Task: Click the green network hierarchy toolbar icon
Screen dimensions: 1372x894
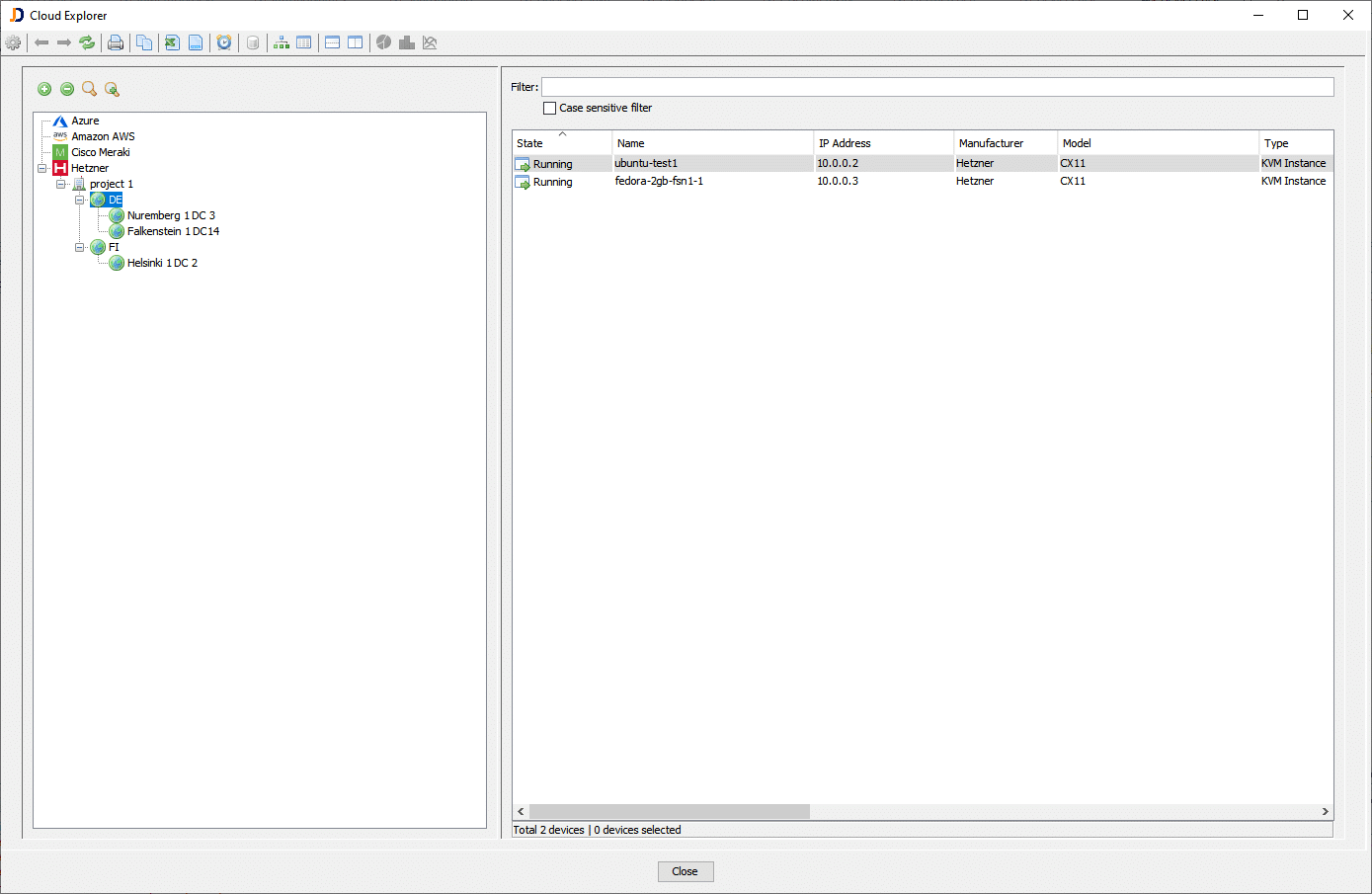Action: 282,42
